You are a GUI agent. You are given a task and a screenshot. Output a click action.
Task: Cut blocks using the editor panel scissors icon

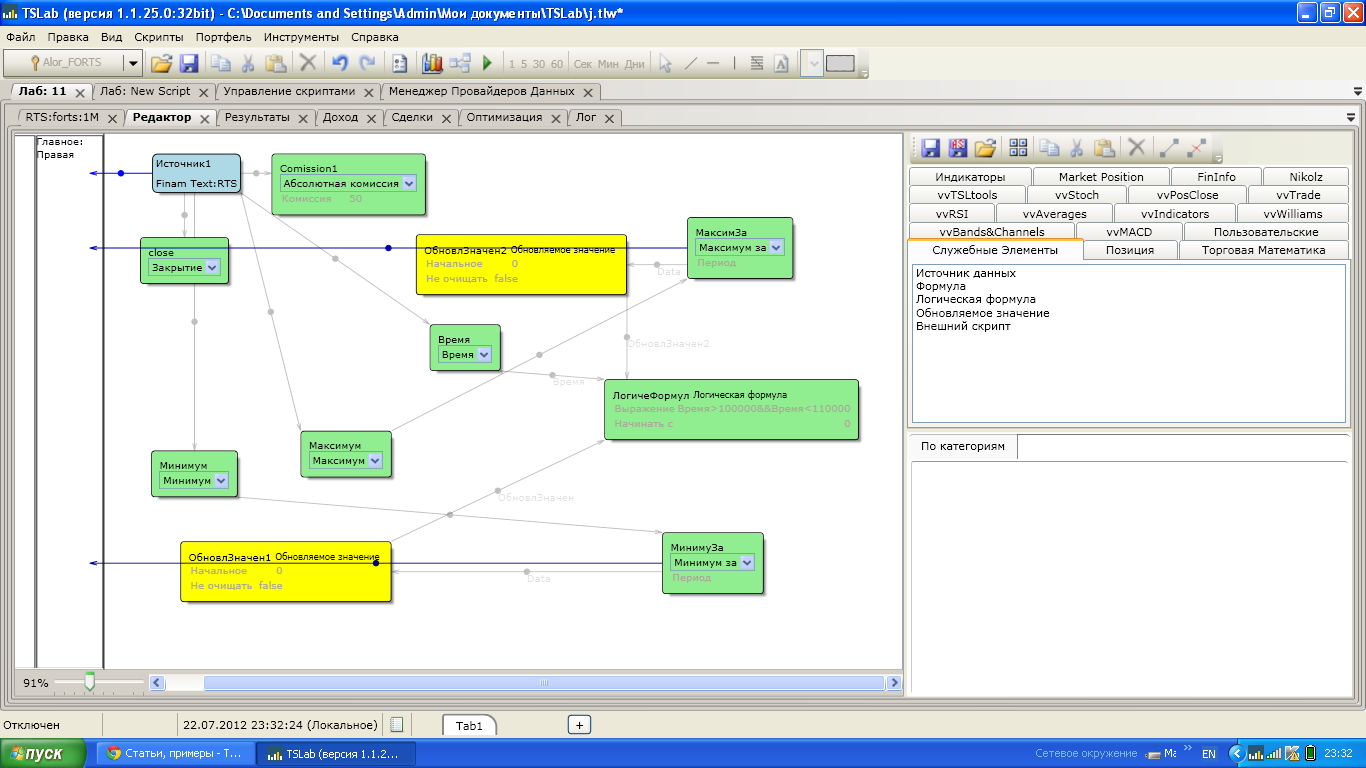1077,148
